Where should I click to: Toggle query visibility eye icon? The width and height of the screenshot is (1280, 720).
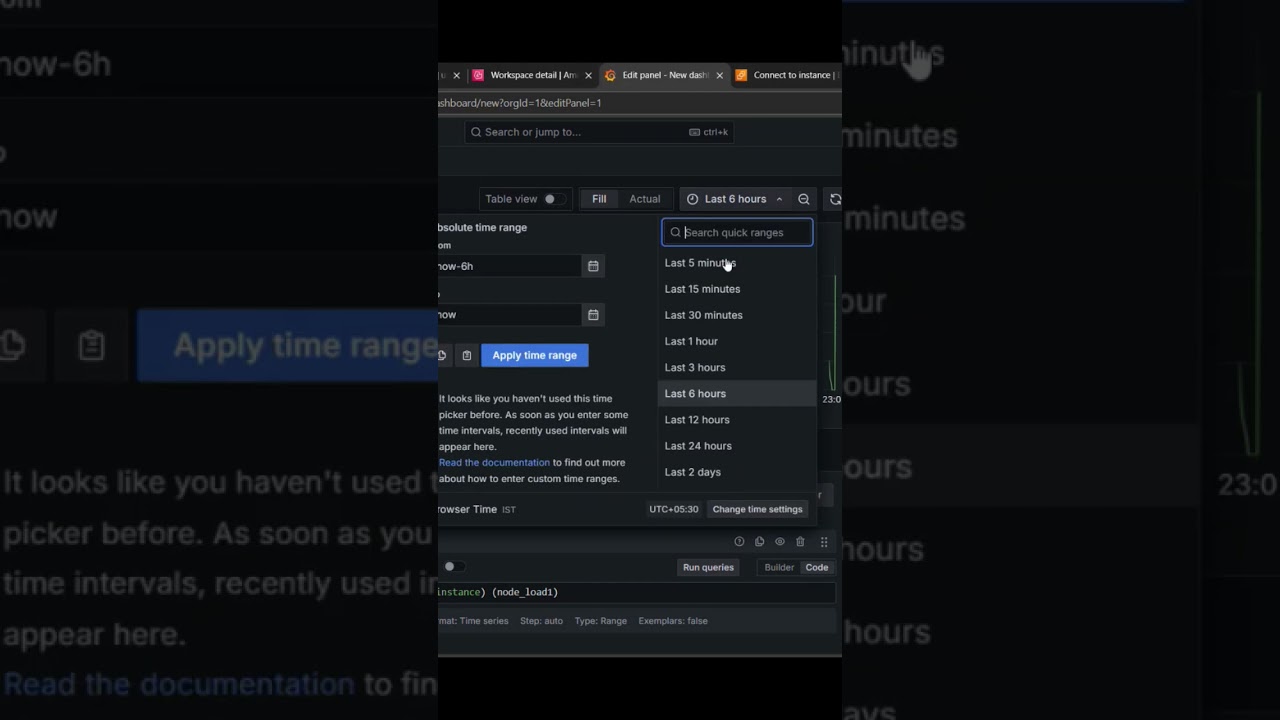point(780,541)
